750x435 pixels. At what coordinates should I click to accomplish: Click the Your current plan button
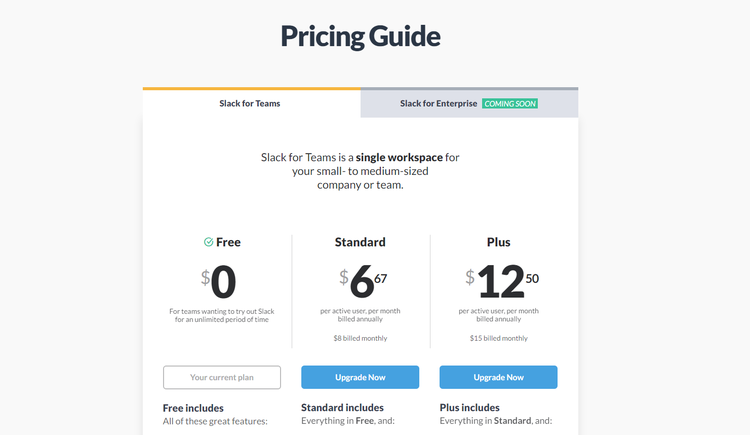pyautogui.click(x=222, y=377)
